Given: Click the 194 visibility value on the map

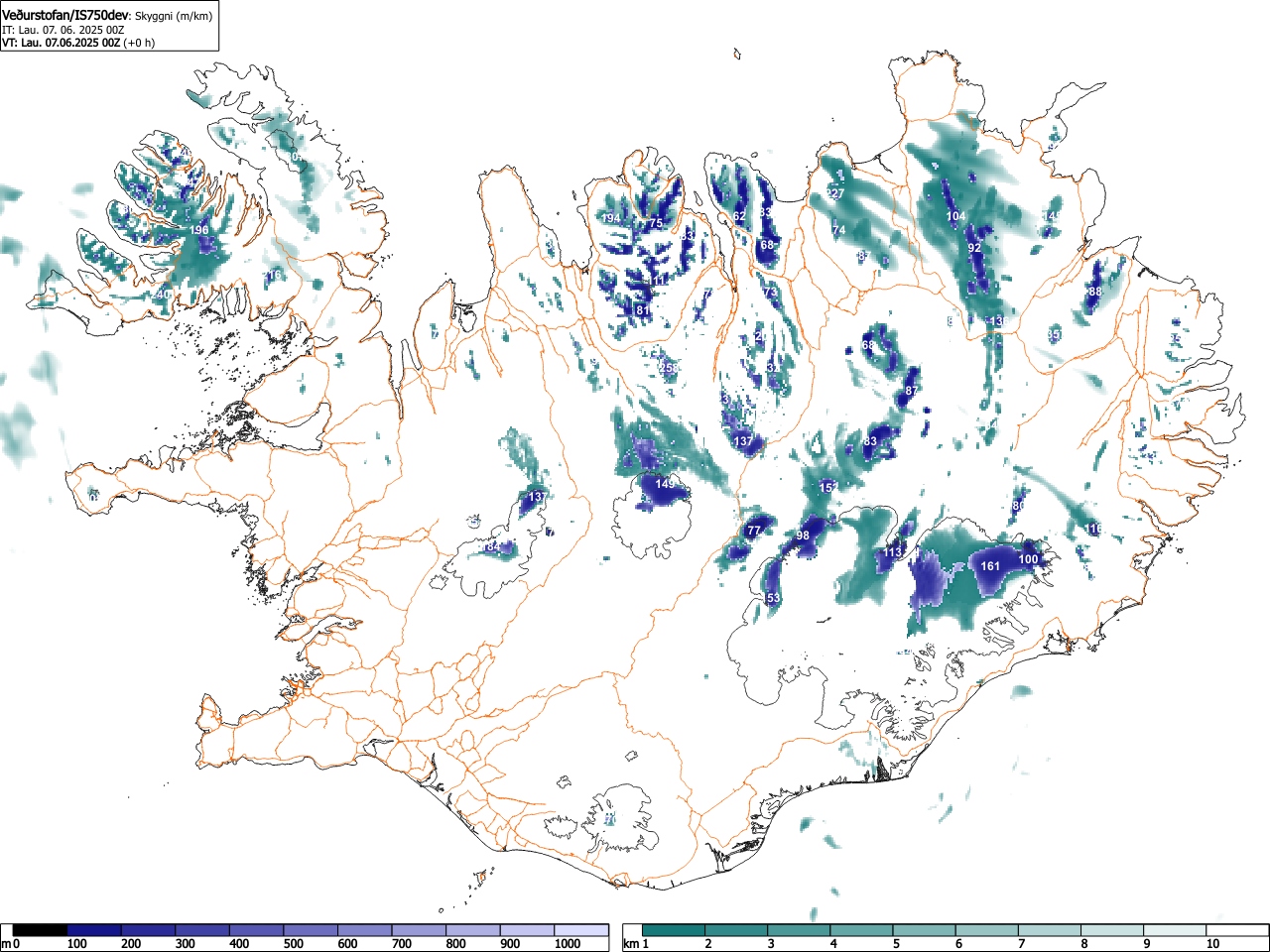Looking at the screenshot, I should pos(611,218).
